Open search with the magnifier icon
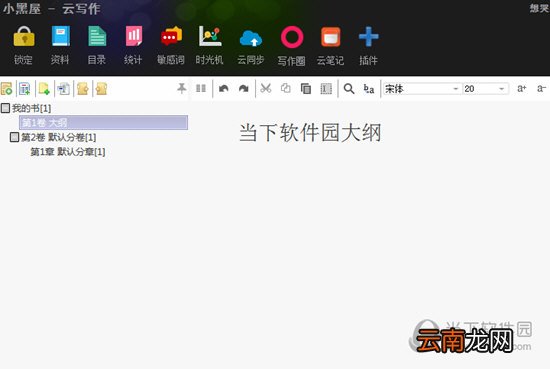The image size is (550, 369). (x=349, y=89)
